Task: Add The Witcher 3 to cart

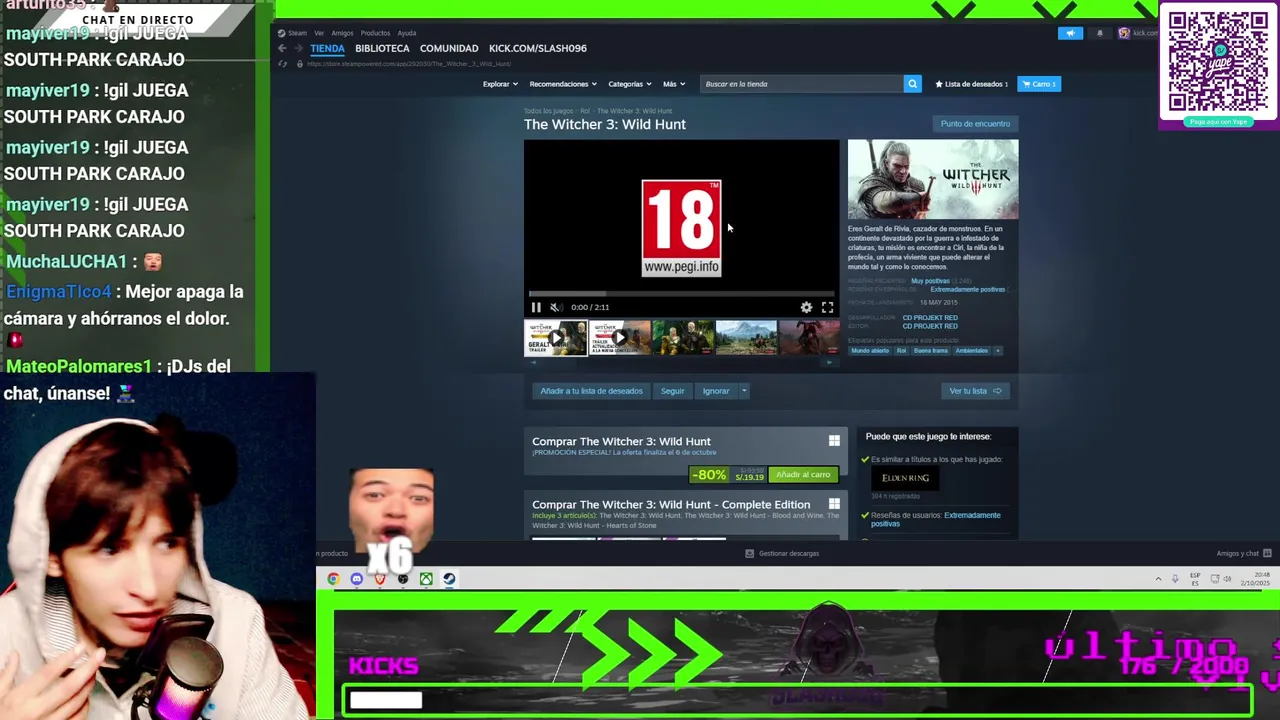Action: pos(803,475)
